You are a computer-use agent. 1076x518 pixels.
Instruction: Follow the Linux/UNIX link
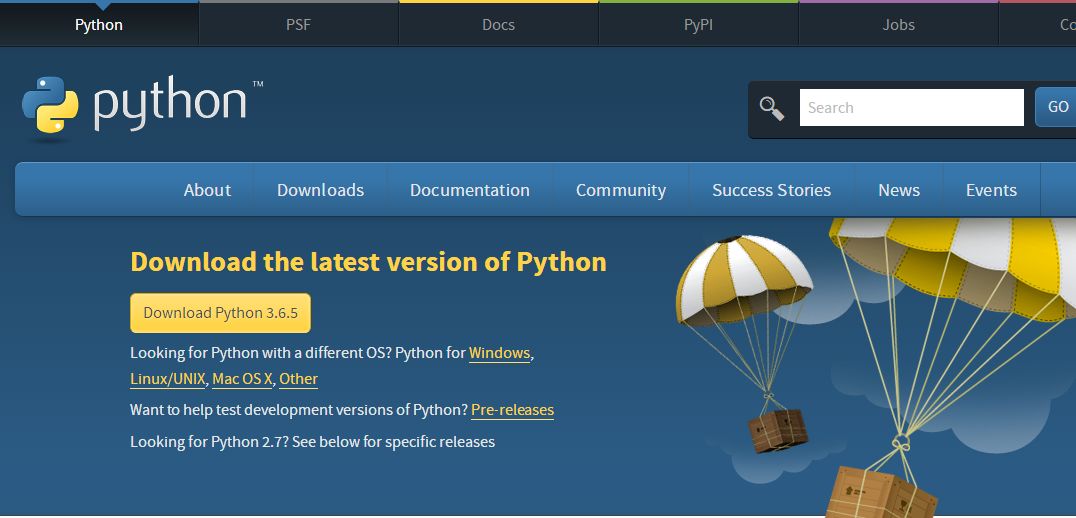pyautogui.click(x=167, y=379)
